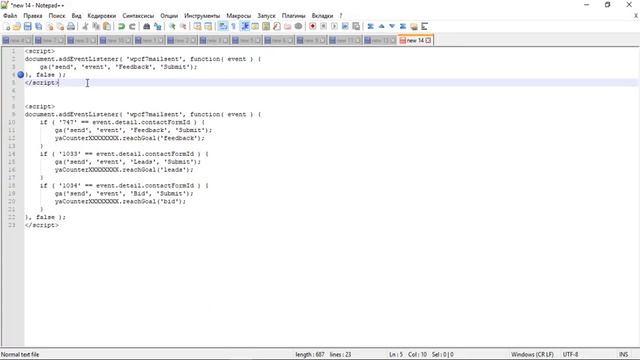Open the Поиск menu

click(57, 16)
